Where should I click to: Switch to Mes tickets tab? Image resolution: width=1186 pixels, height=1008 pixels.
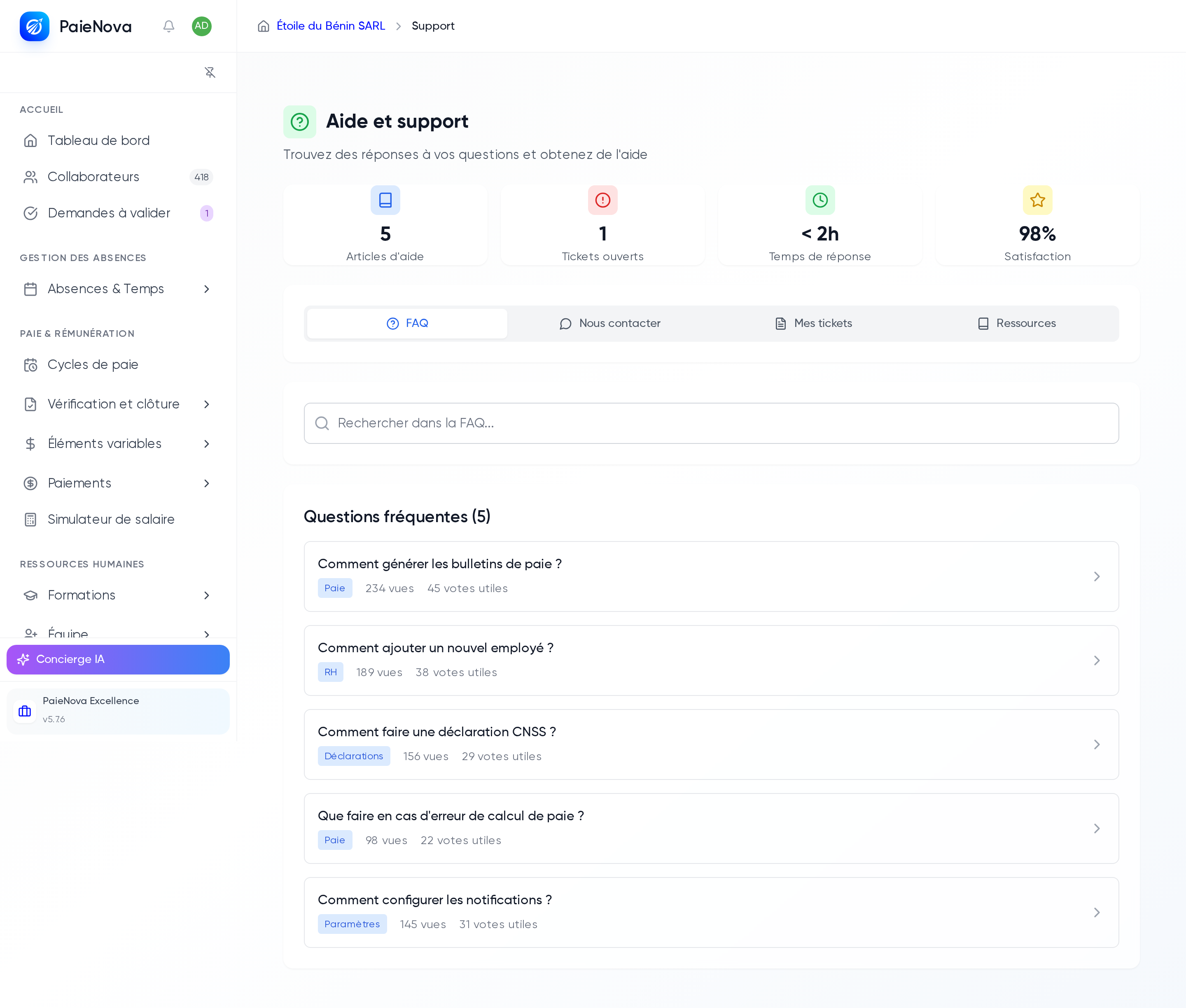(813, 323)
